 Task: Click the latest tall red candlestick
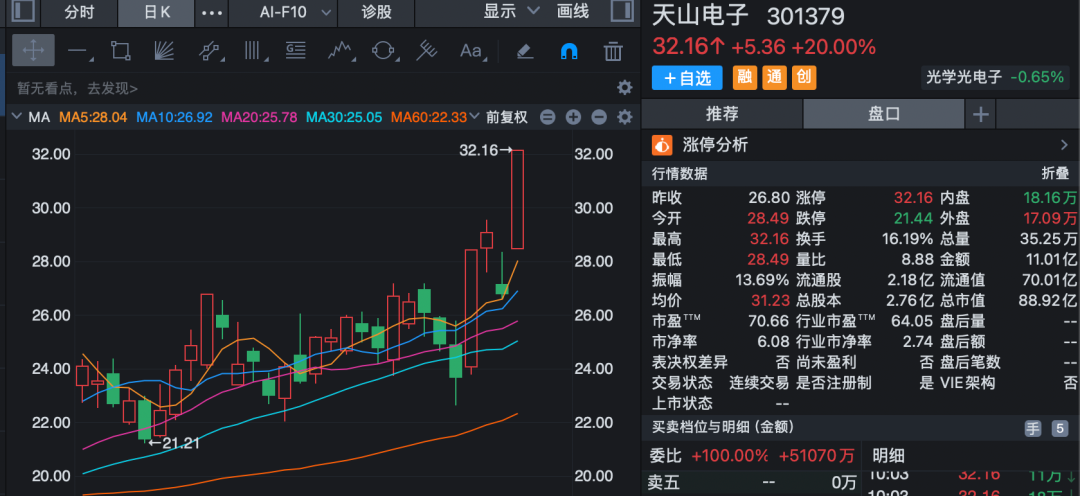coord(517,199)
